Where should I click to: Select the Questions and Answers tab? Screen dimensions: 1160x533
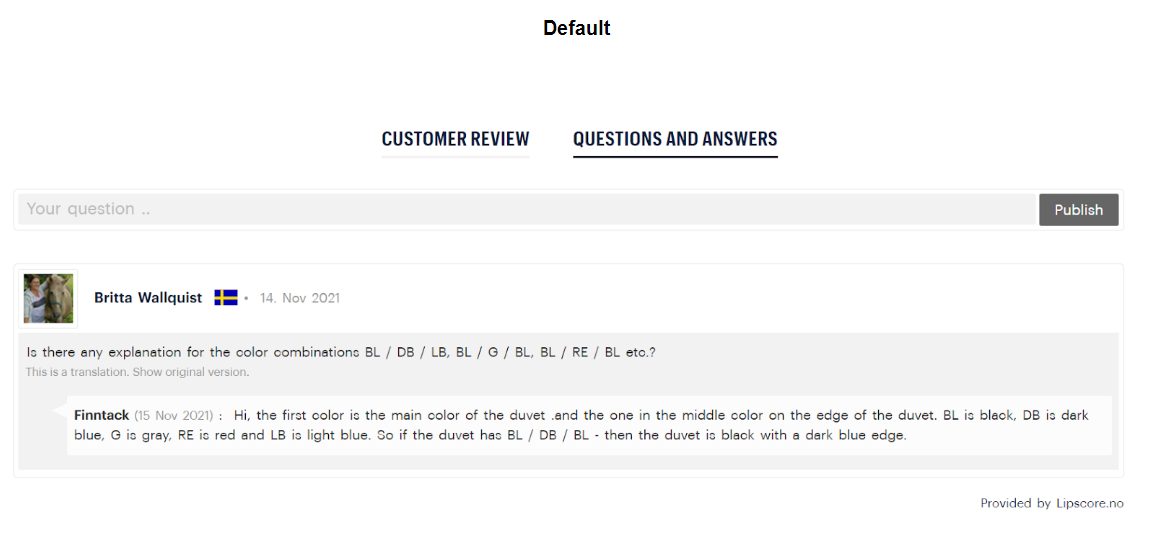(x=675, y=139)
